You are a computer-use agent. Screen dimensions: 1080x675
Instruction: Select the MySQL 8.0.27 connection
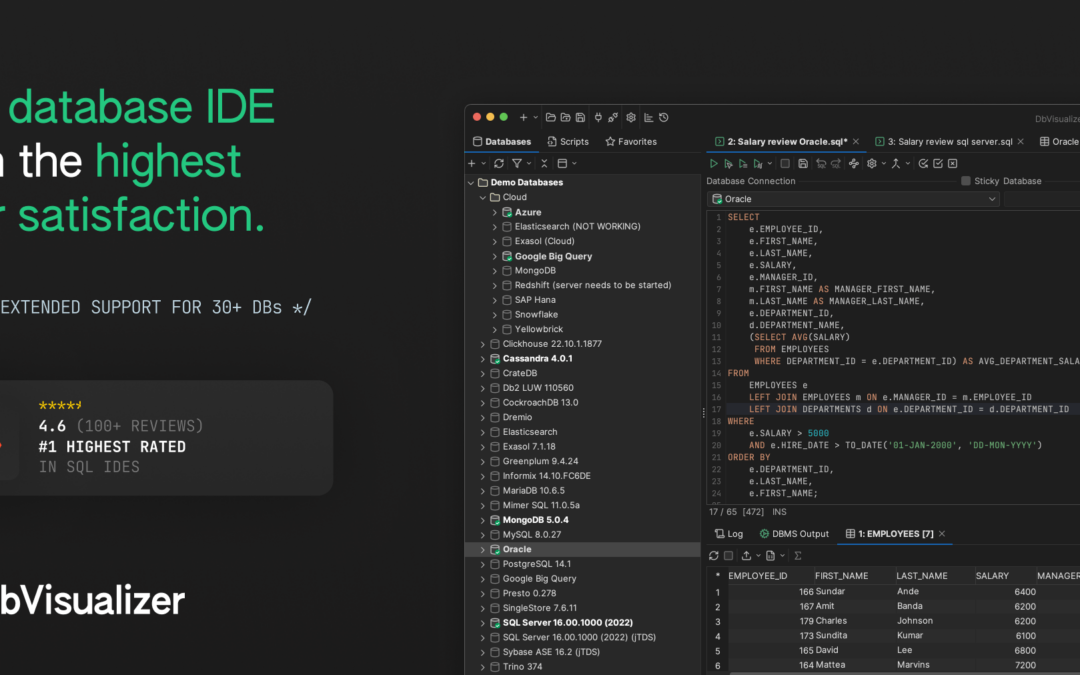point(532,534)
